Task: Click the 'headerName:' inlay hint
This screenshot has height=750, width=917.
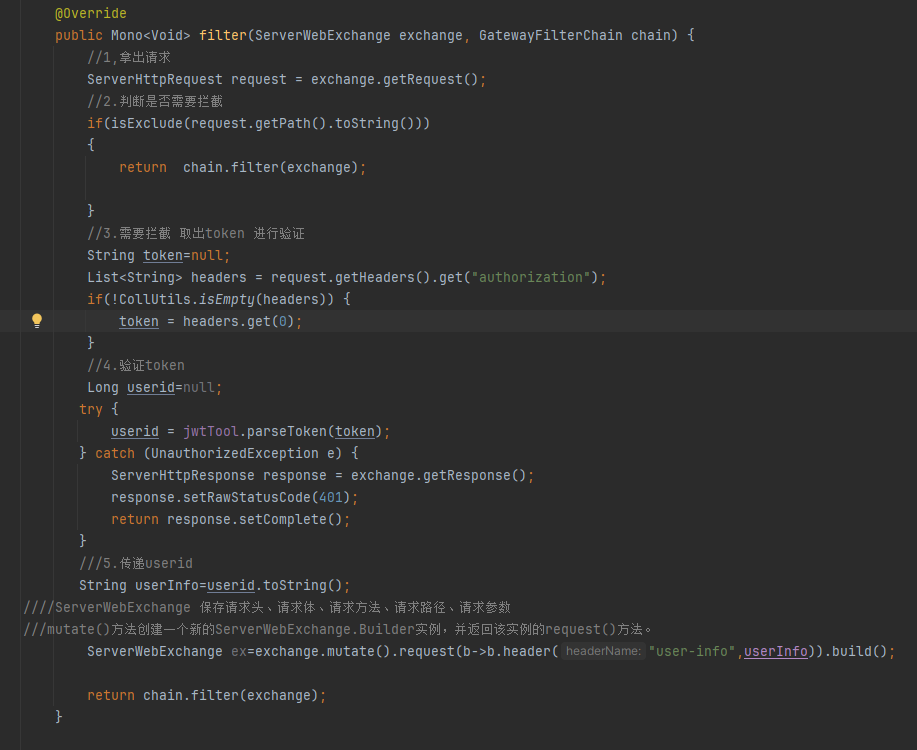Action: tap(604, 651)
